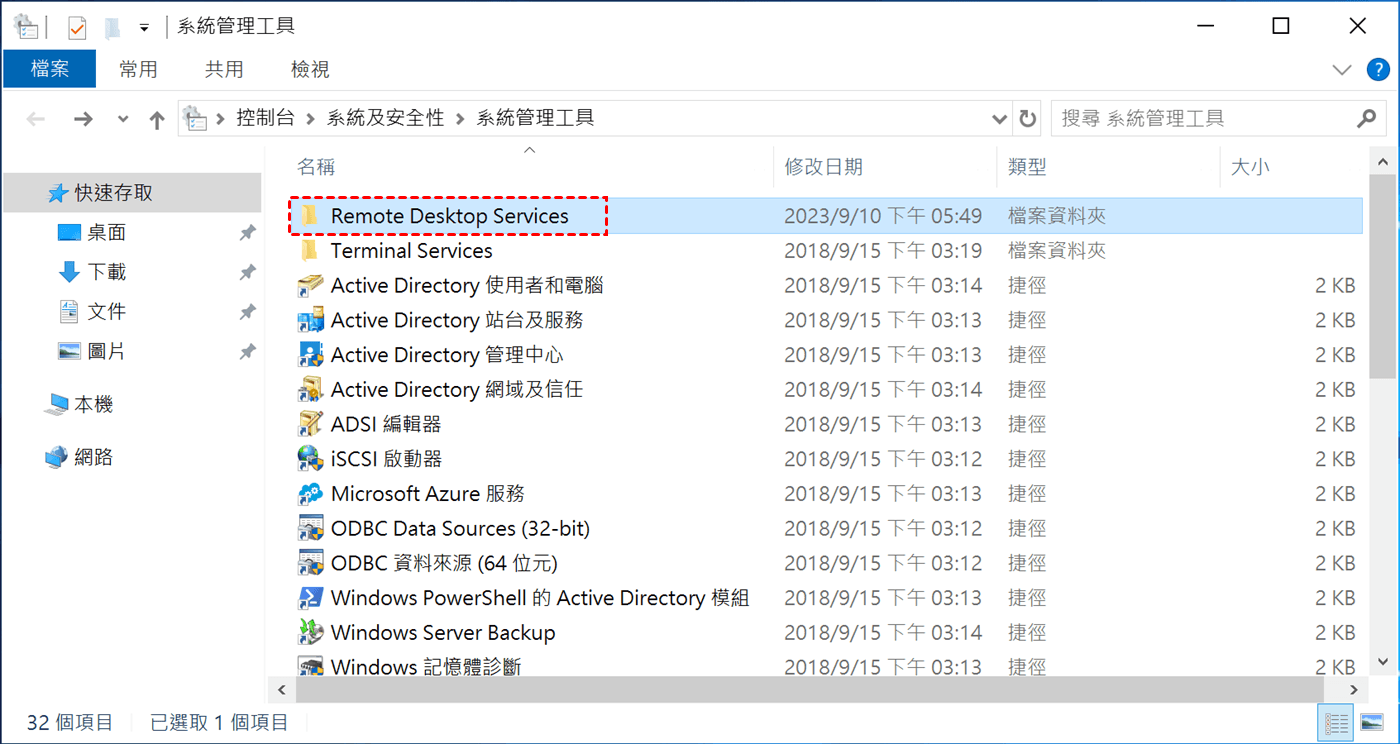
Task: Select the Remote Desktop Services folder
Action: (827, 216)
